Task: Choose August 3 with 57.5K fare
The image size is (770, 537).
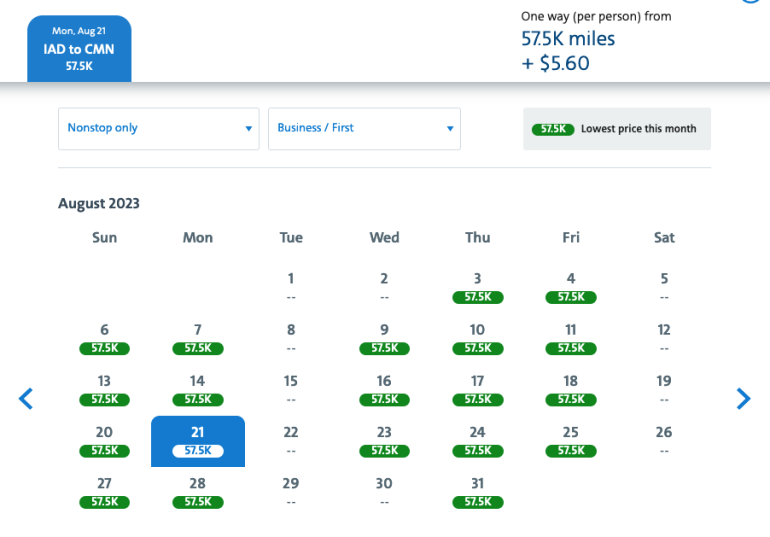Action: pyautogui.click(x=477, y=287)
